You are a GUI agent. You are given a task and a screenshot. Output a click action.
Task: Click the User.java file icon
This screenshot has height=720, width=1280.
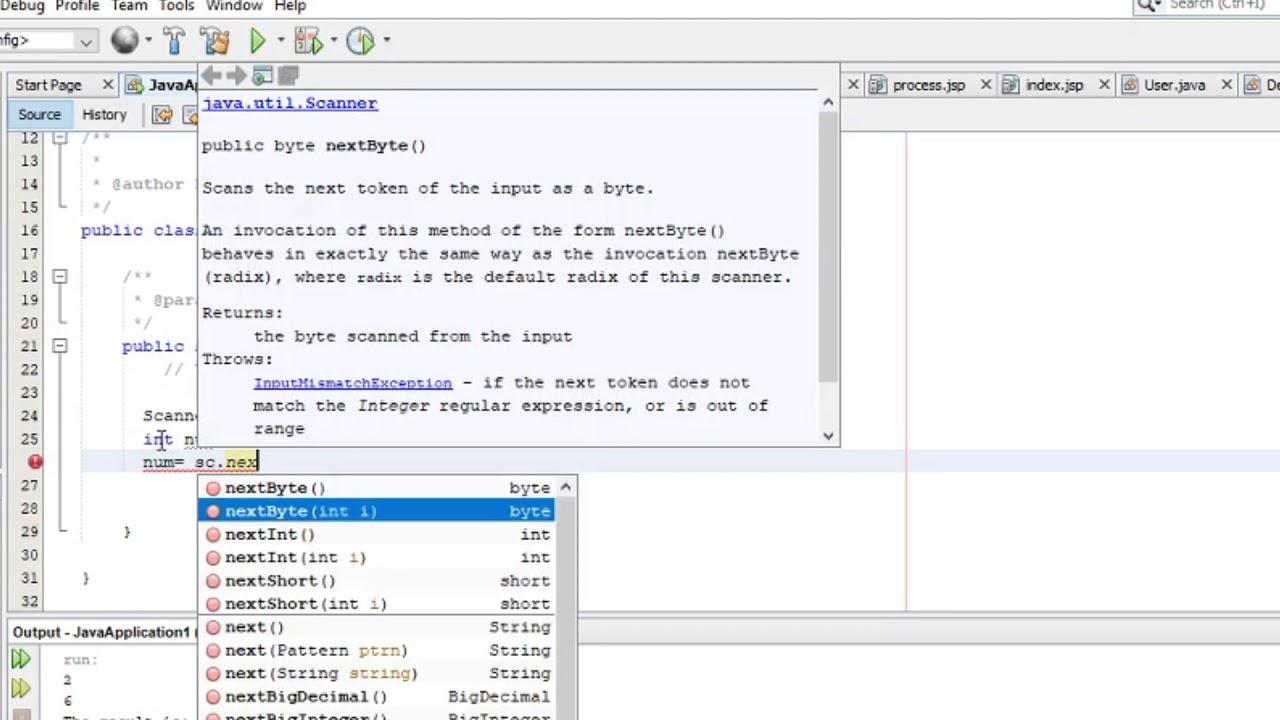click(1129, 85)
